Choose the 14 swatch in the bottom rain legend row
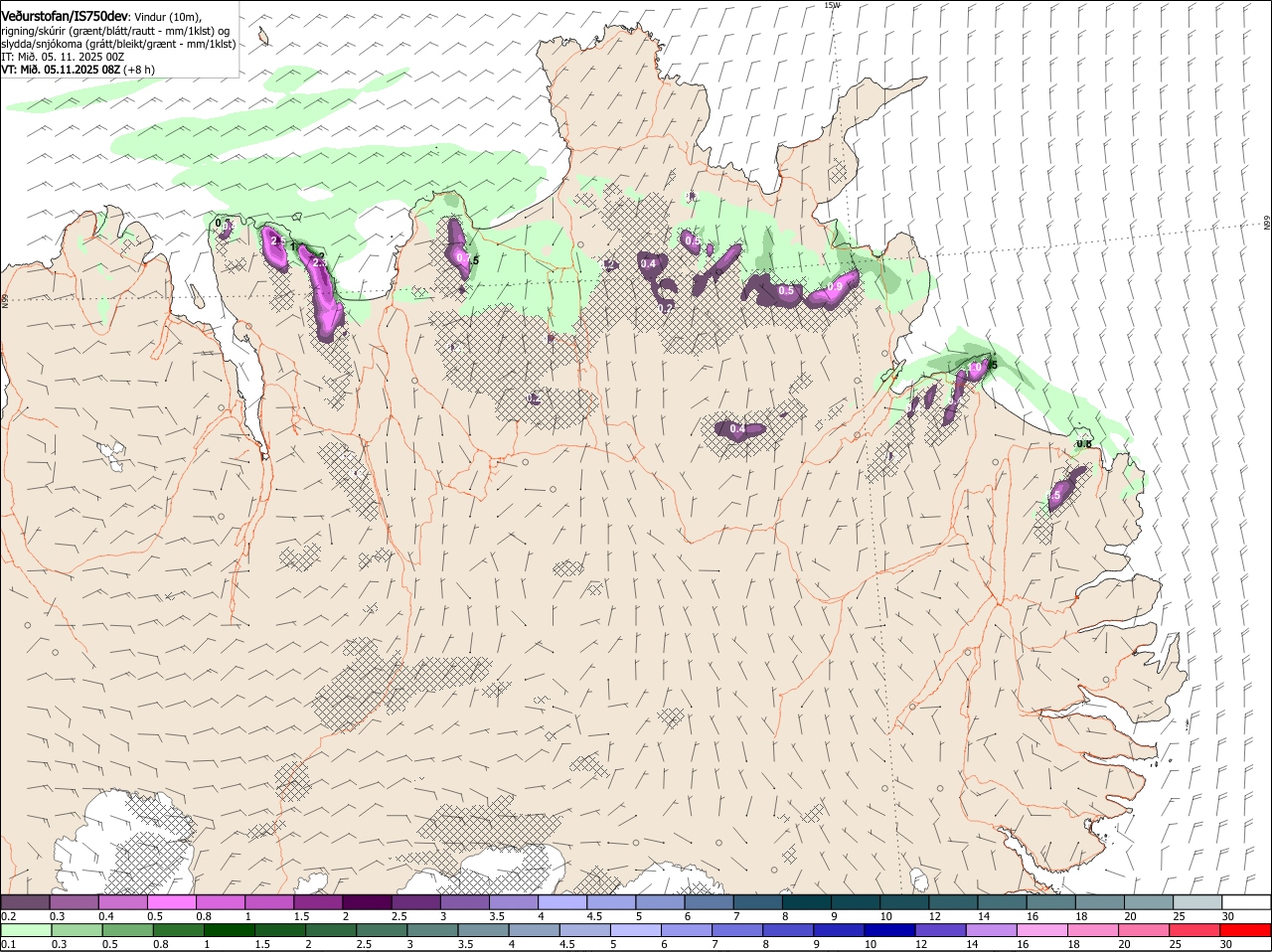Screen dimensions: 1272x952 (x=992, y=930)
